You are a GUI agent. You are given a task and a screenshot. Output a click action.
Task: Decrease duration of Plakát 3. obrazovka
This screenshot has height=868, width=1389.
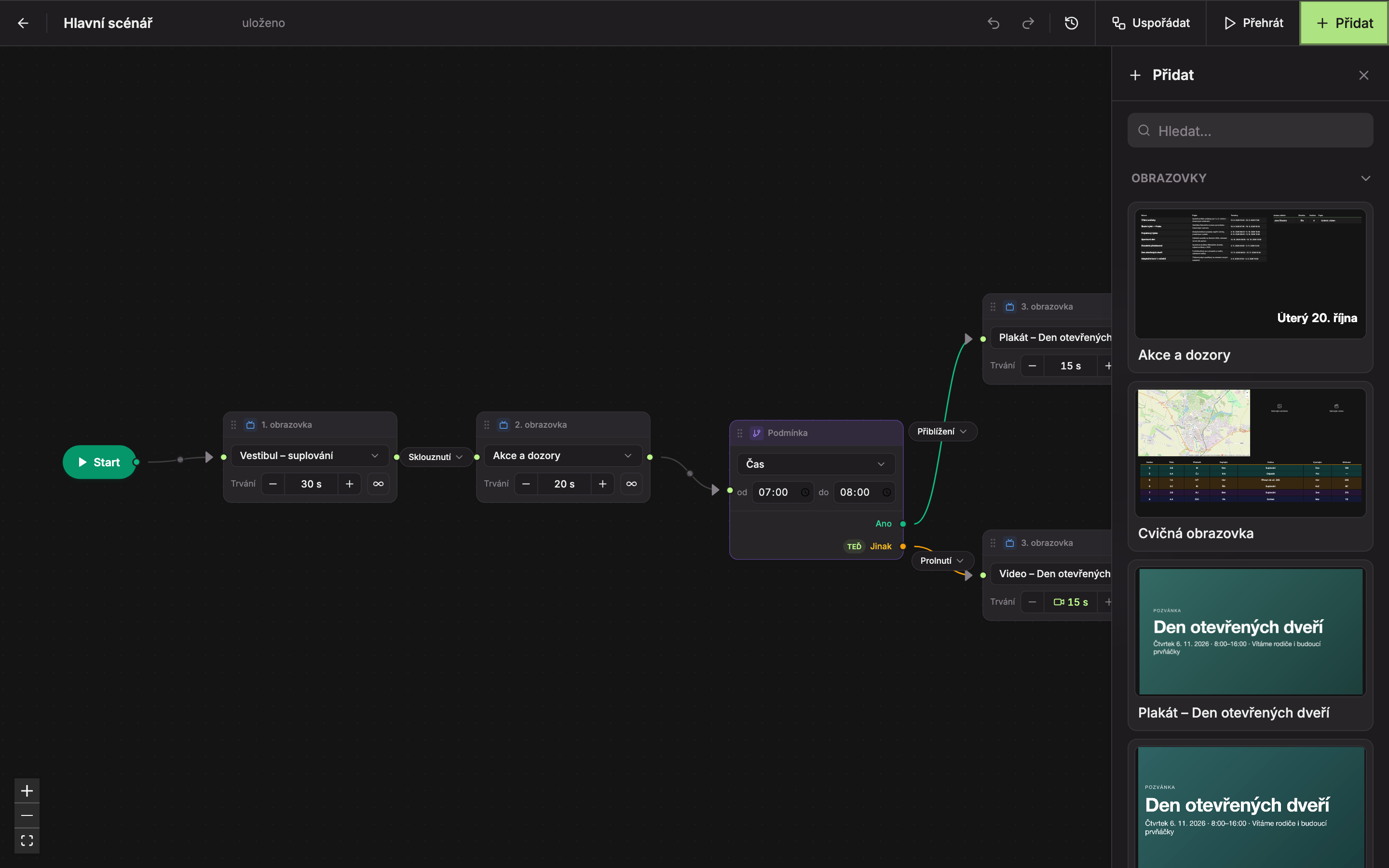click(1032, 366)
